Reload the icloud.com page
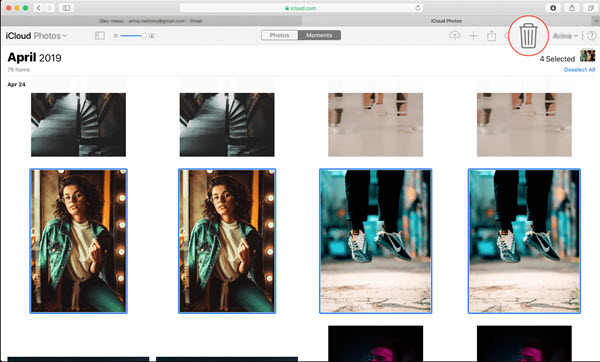This screenshot has width=600, height=362. (x=418, y=8)
